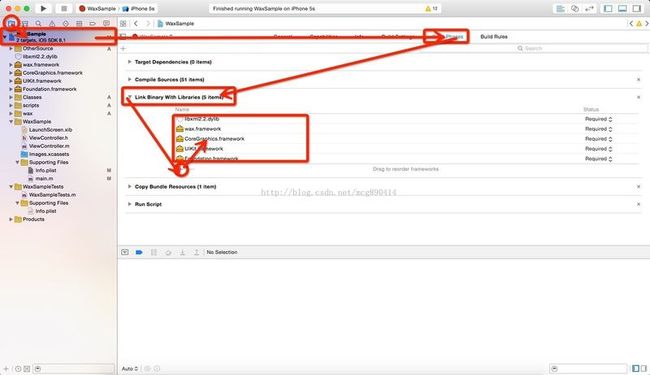Open the related items grid menu
The height and width of the screenshot is (375, 650).
point(123,24)
